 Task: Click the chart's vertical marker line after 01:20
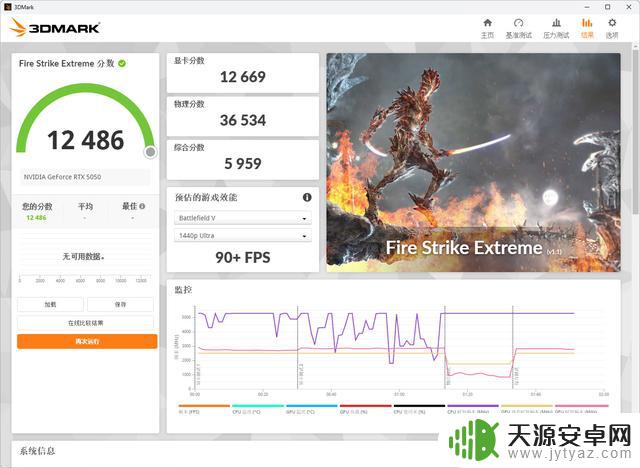(513, 347)
